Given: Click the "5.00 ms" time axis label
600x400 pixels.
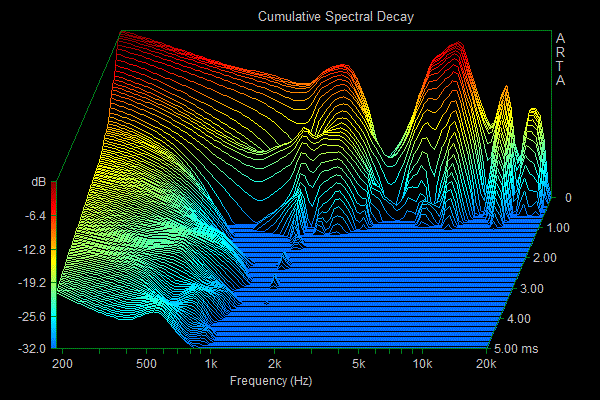Looking at the screenshot, I should click(516, 349).
